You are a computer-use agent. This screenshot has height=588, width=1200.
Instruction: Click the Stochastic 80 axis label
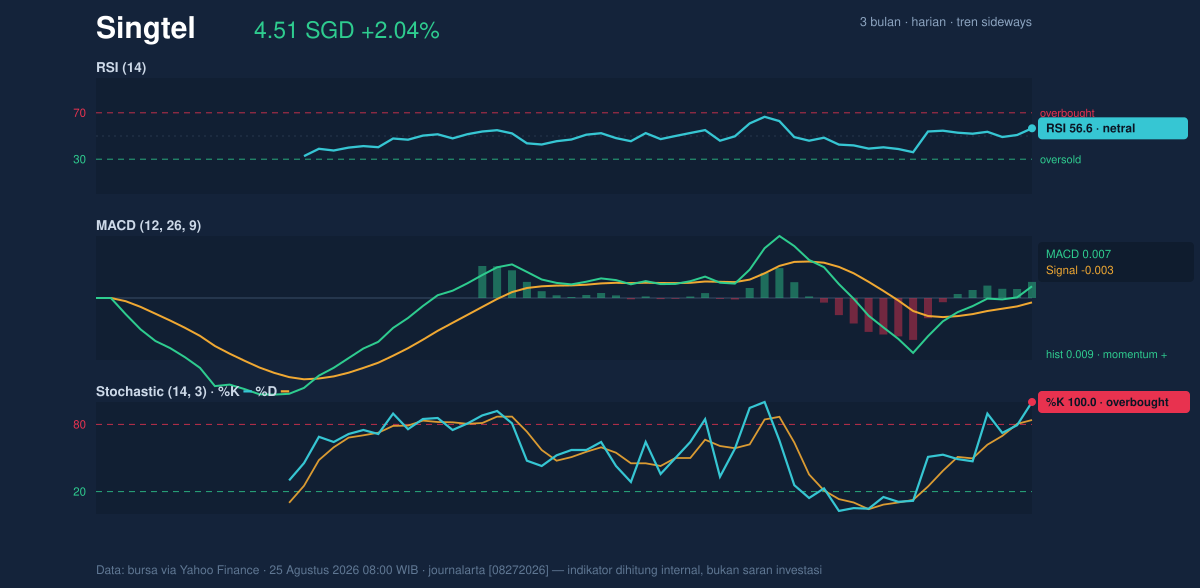(x=79, y=425)
